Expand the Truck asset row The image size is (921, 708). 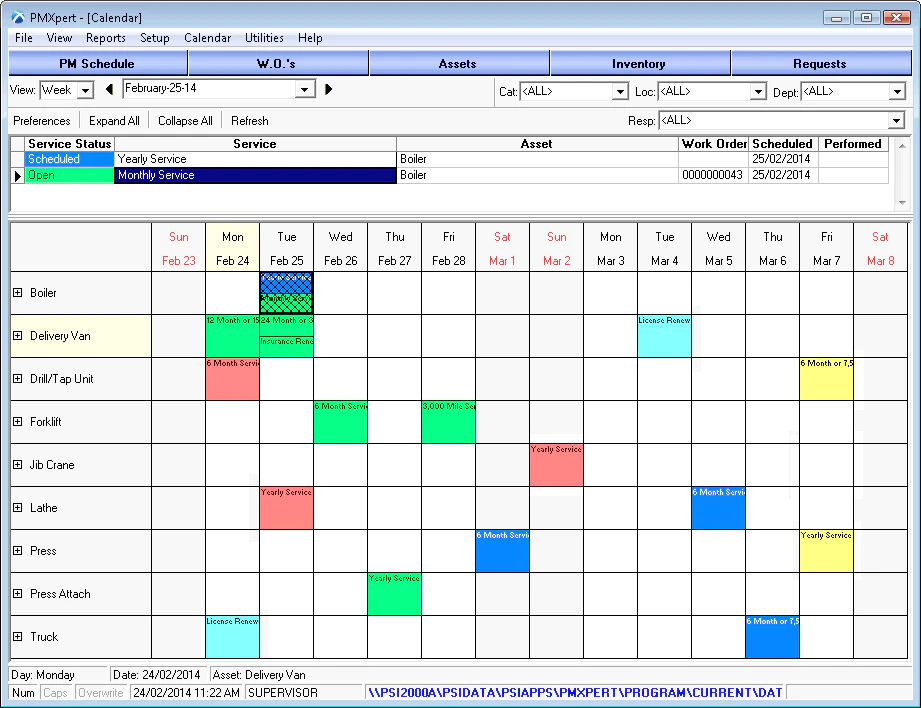coord(18,636)
